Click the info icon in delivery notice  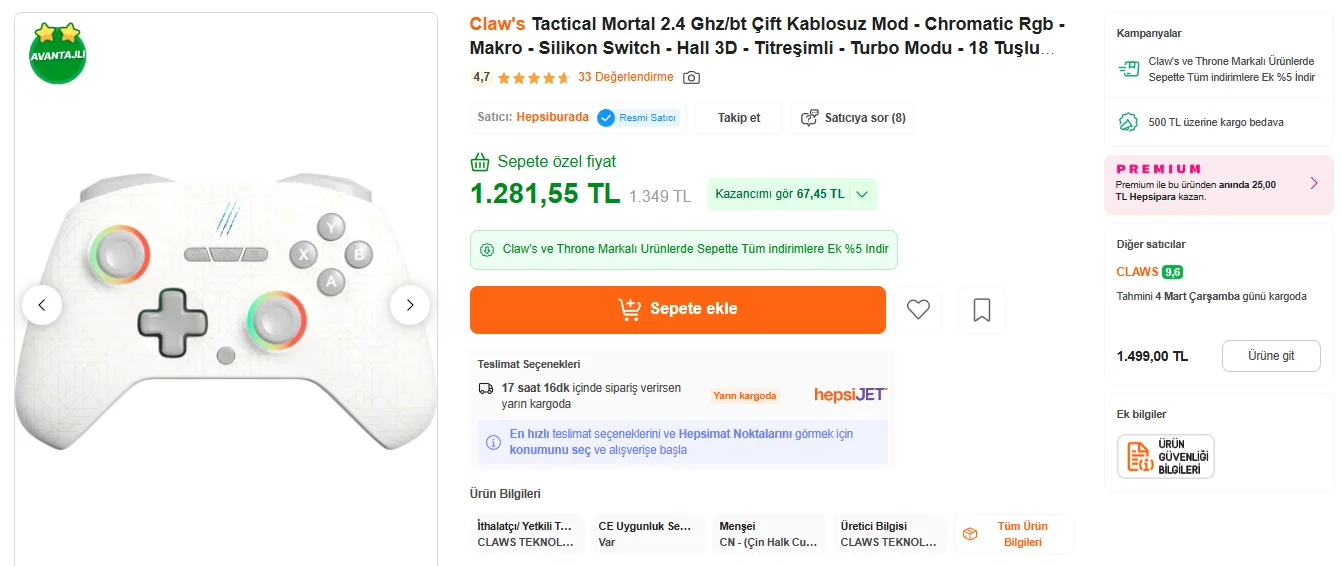click(x=493, y=442)
